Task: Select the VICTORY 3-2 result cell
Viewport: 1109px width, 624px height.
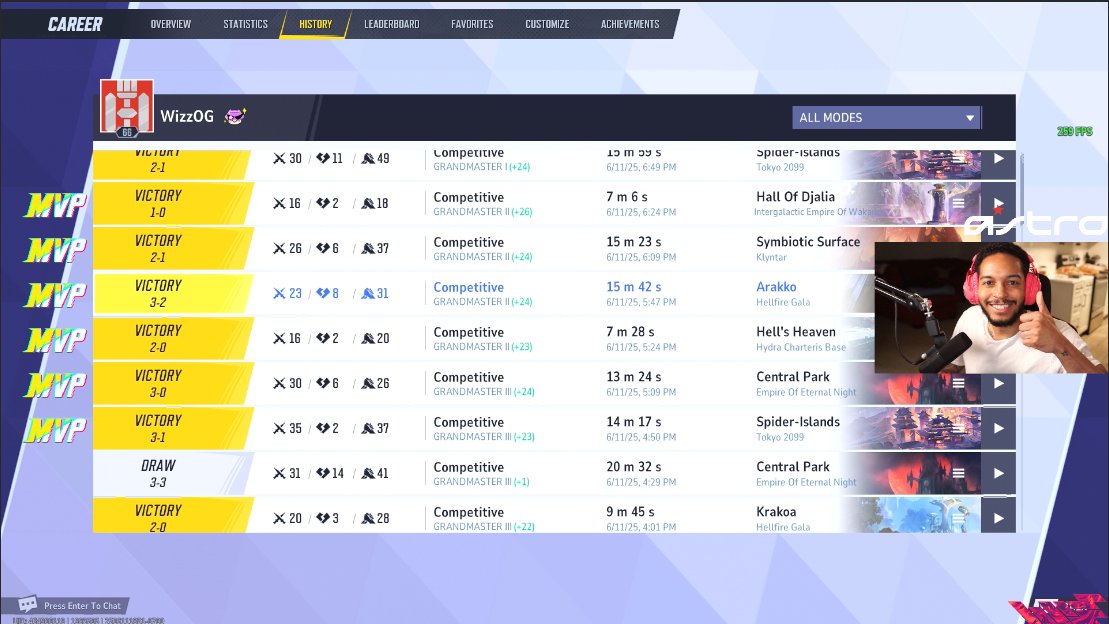Action: pyautogui.click(x=173, y=294)
